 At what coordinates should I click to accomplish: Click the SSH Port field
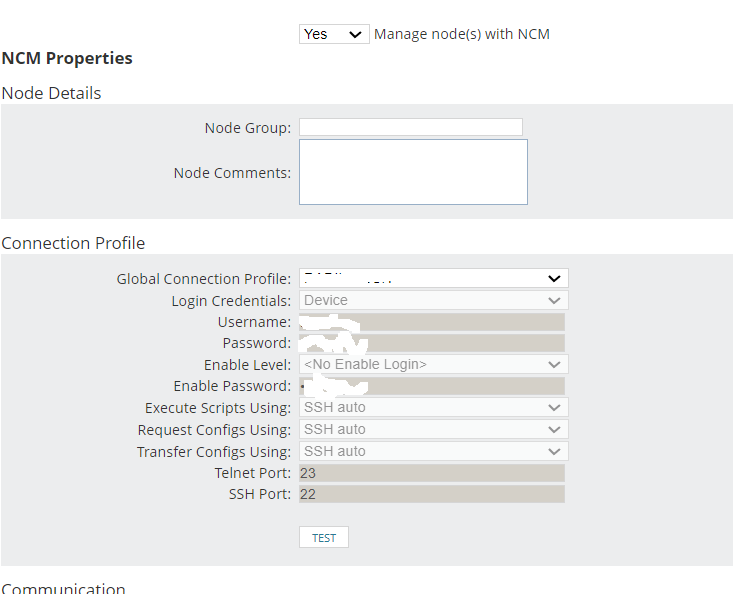coord(432,494)
